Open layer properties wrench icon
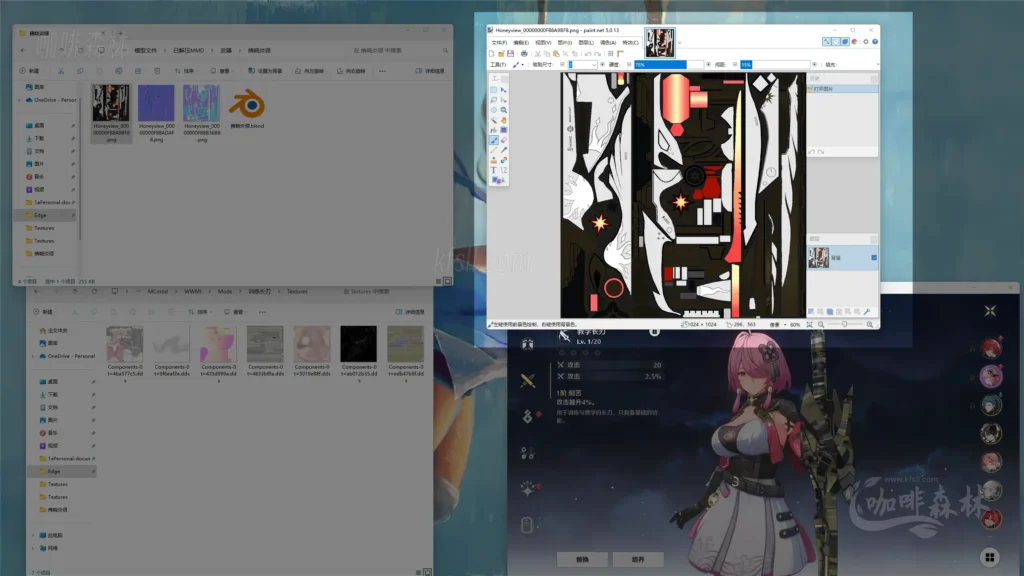 [x=866, y=313]
